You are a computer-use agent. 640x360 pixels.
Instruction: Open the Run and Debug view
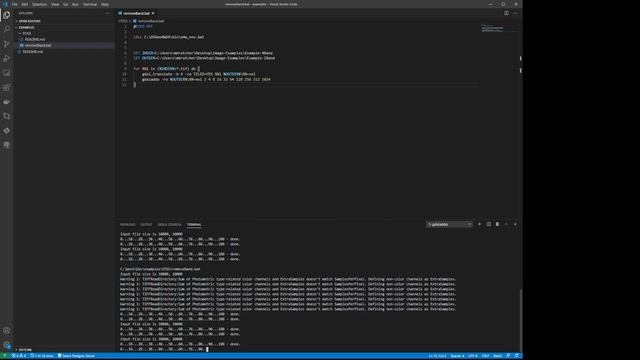[x=7, y=58]
